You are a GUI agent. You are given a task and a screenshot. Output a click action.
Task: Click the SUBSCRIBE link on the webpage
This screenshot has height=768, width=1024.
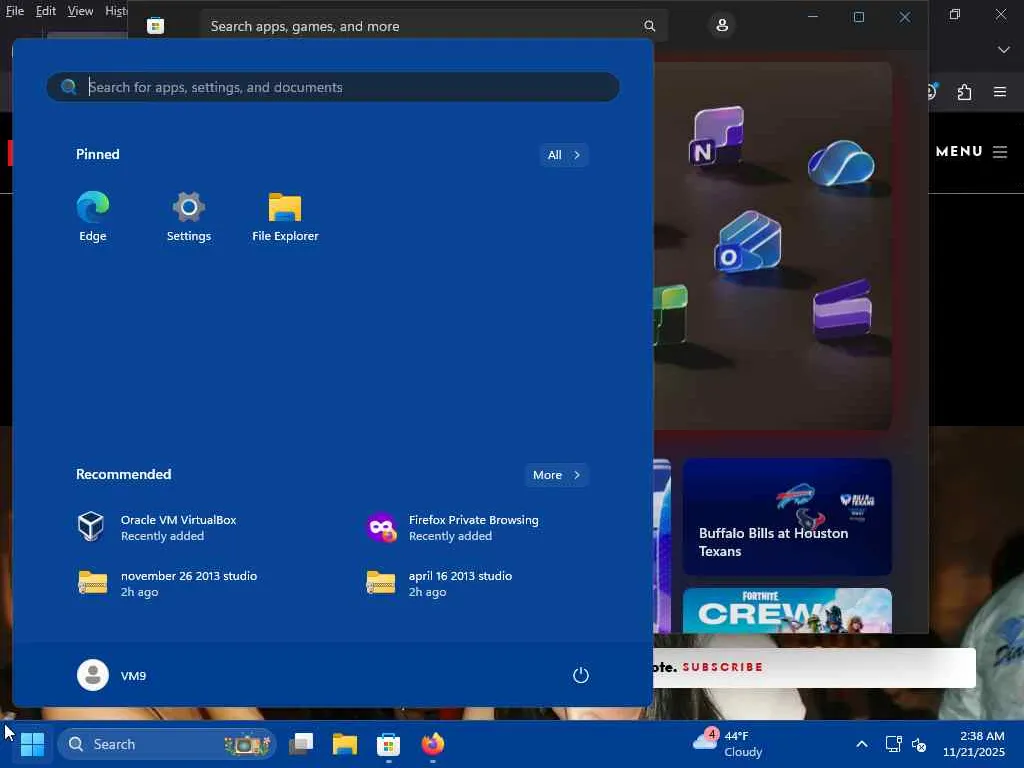[722, 667]
